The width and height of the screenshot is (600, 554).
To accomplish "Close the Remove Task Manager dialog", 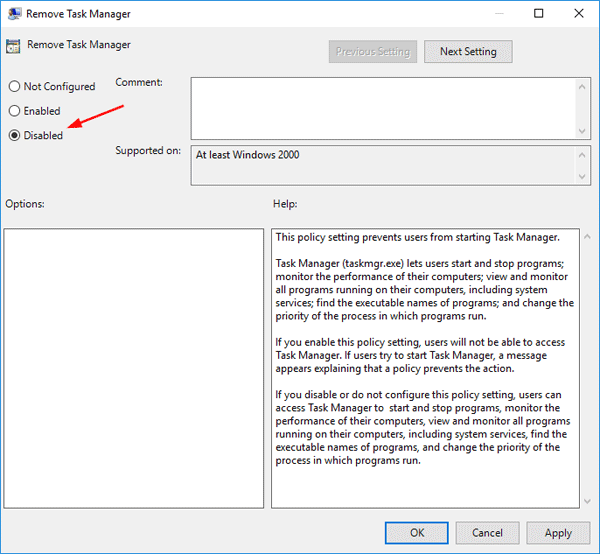I will click(x=580, y=14).
